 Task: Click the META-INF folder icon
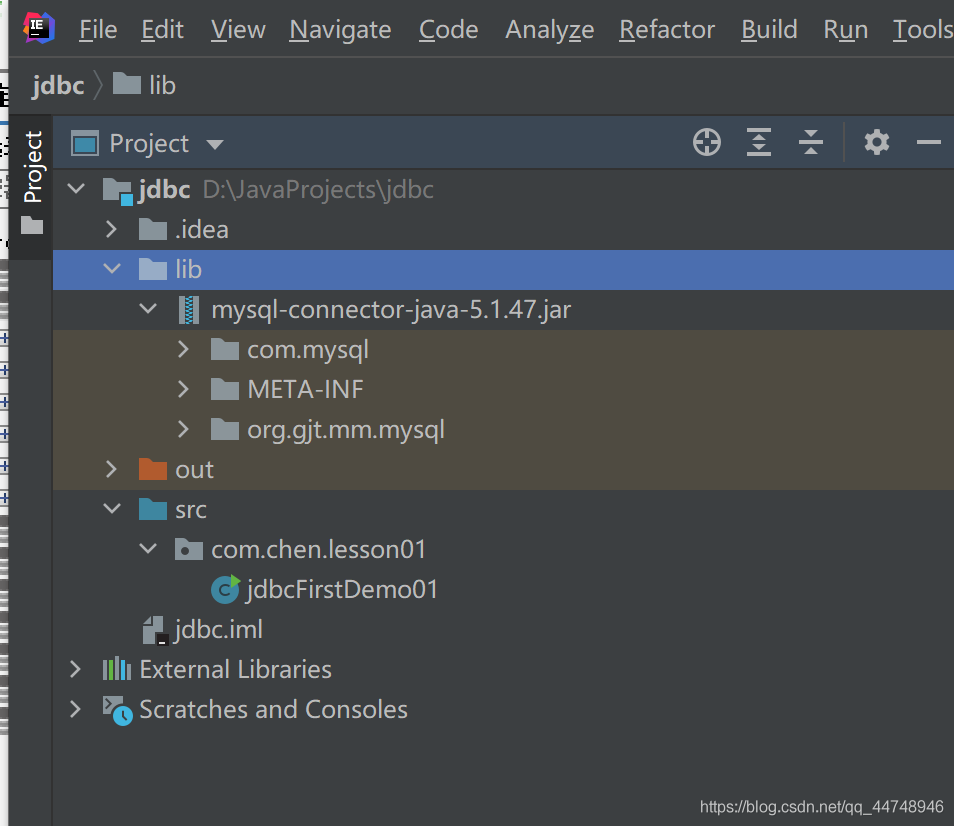(225, 389)
